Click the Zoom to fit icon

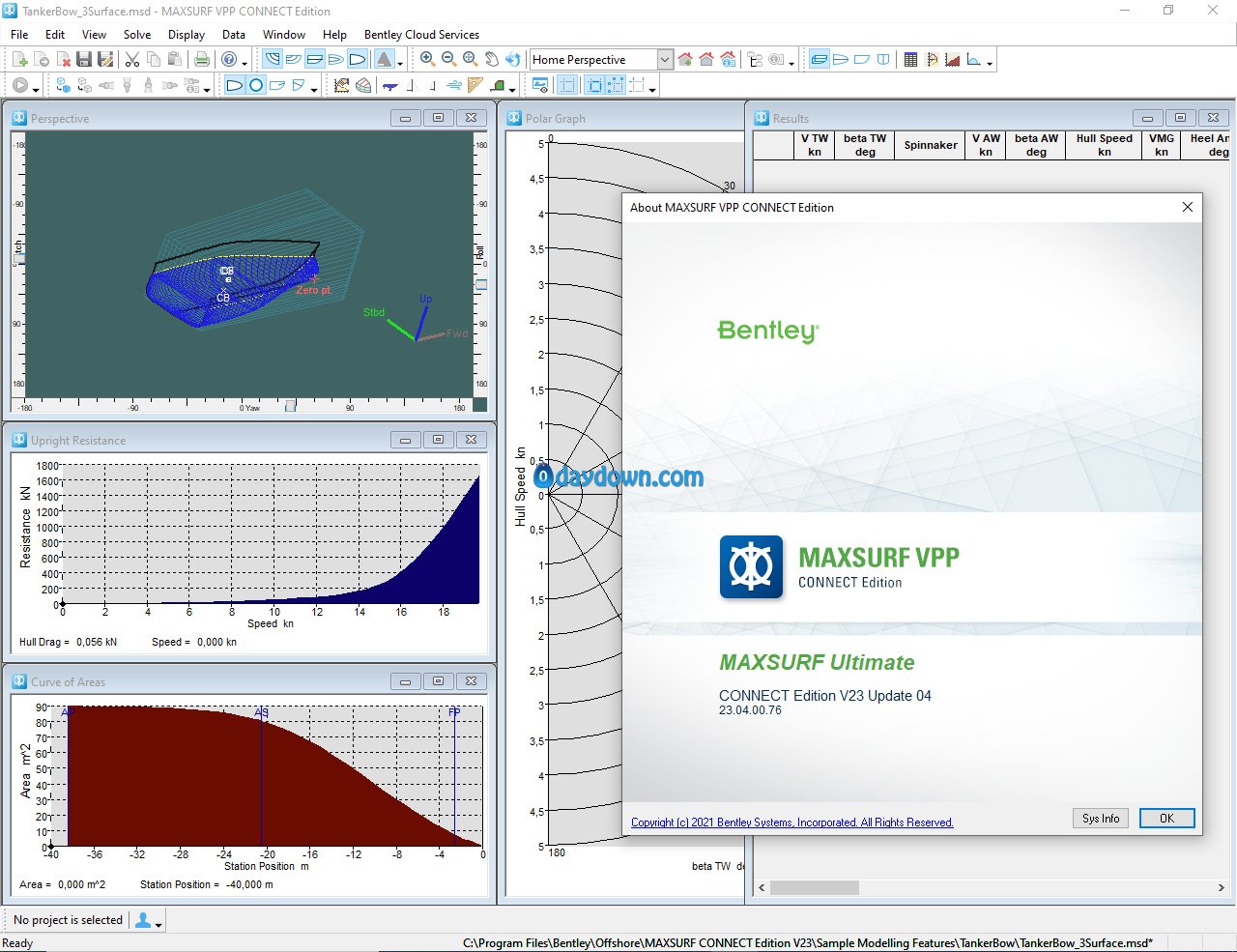[470, 59]
